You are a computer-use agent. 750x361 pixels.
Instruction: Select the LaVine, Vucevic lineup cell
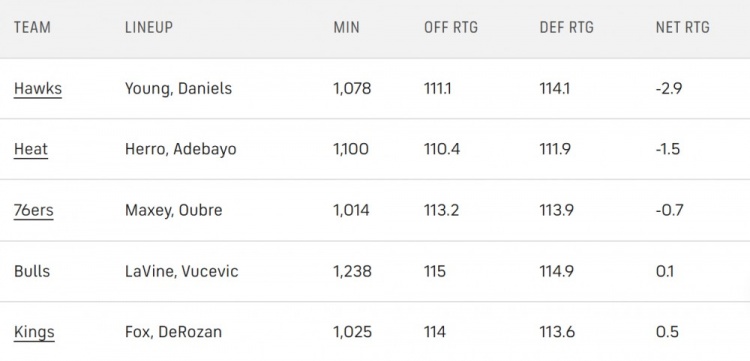click(x=182, y=271)
